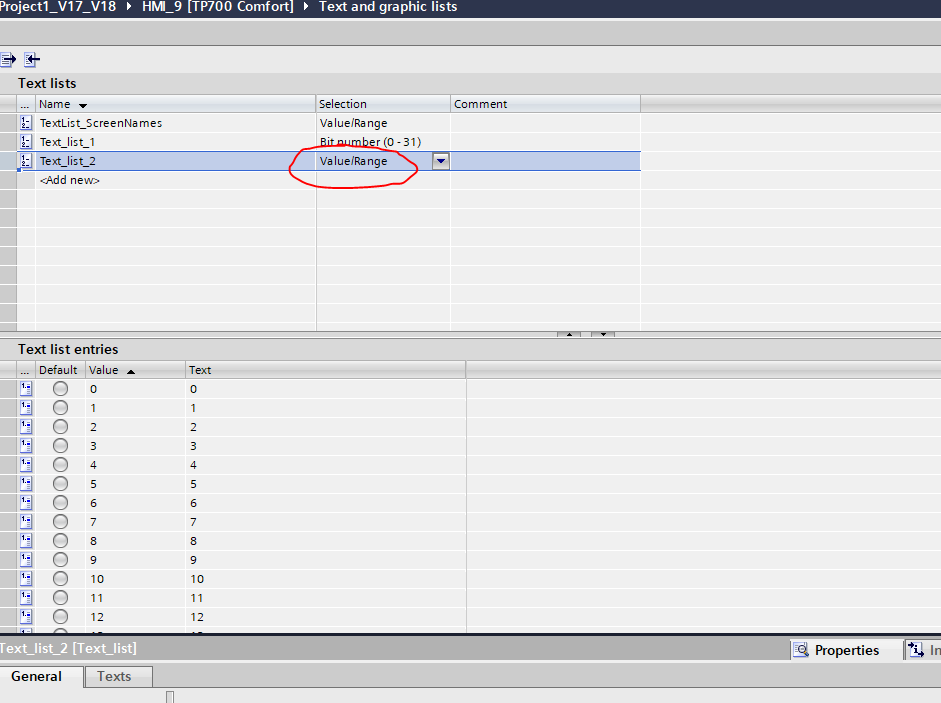Switch to the Texts tab
The image size is (941, 703).
coord(118,676)
